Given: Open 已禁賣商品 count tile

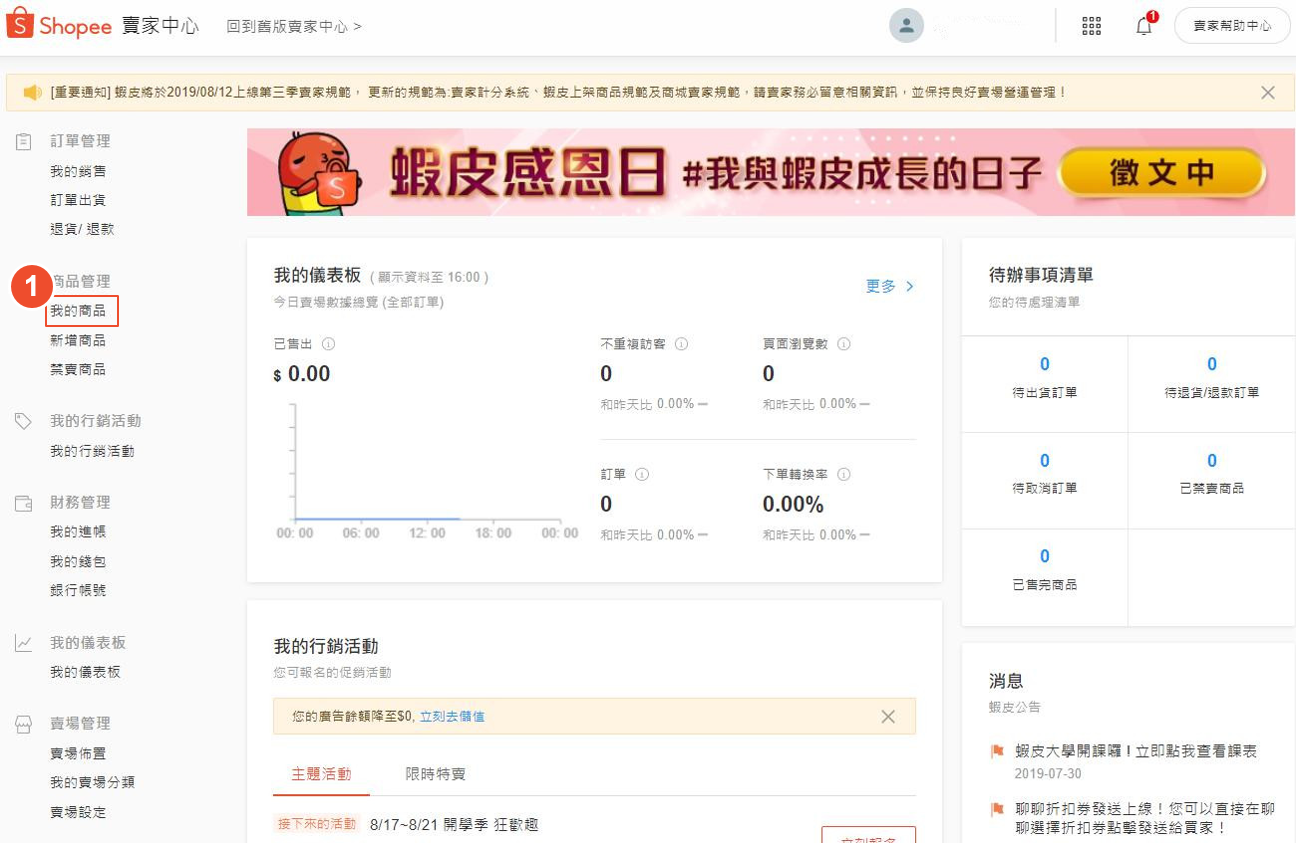Looking at the screenshot, I should [x=1212, y=480].
